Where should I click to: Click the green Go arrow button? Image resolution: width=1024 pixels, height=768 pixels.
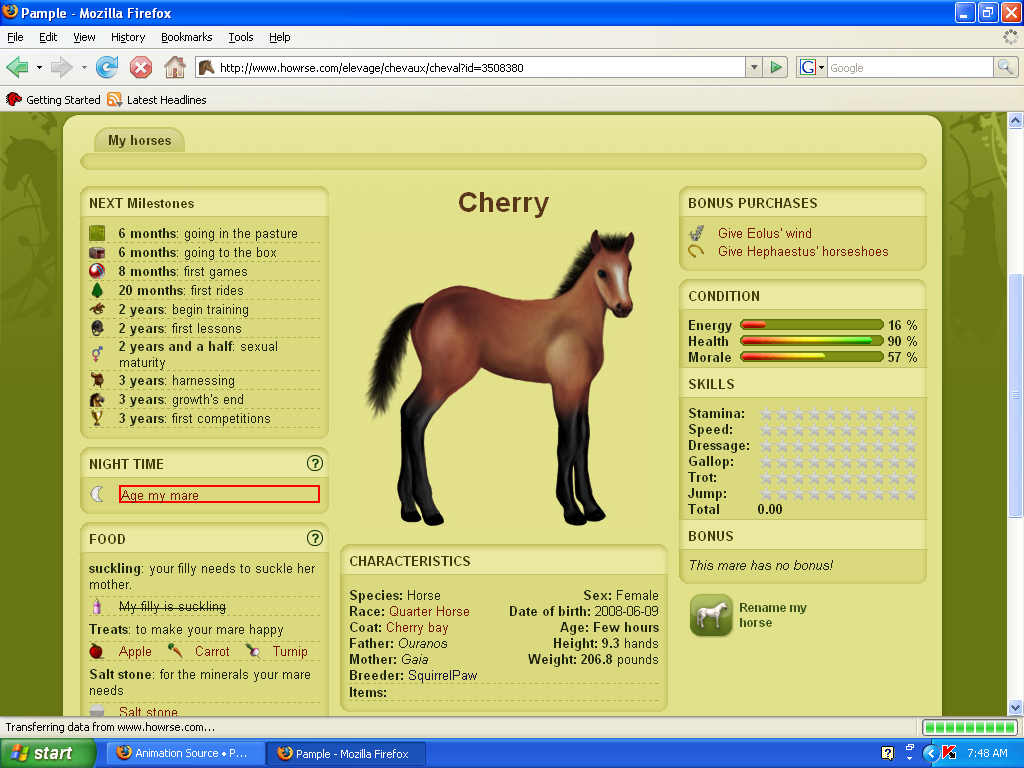coord(776,67)
